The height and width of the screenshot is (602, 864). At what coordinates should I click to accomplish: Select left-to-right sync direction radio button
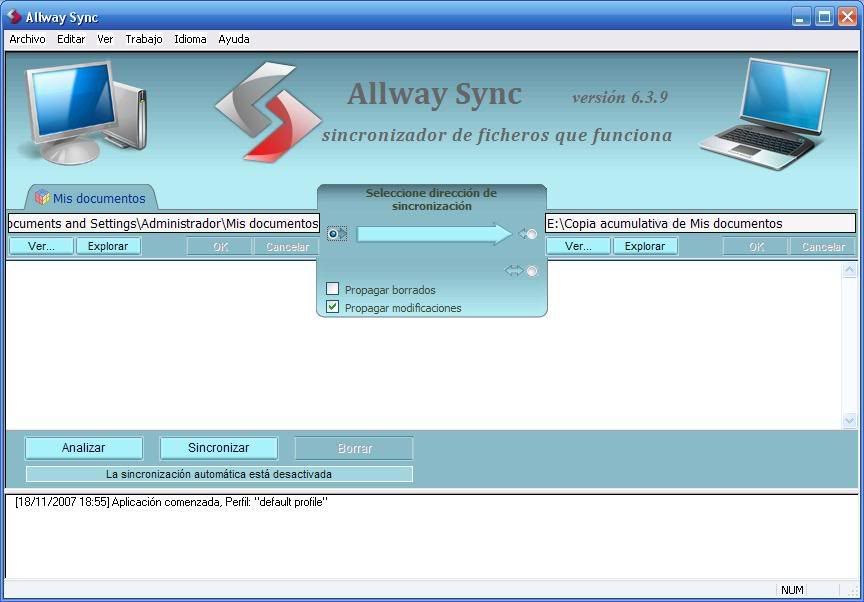[332, 234]
